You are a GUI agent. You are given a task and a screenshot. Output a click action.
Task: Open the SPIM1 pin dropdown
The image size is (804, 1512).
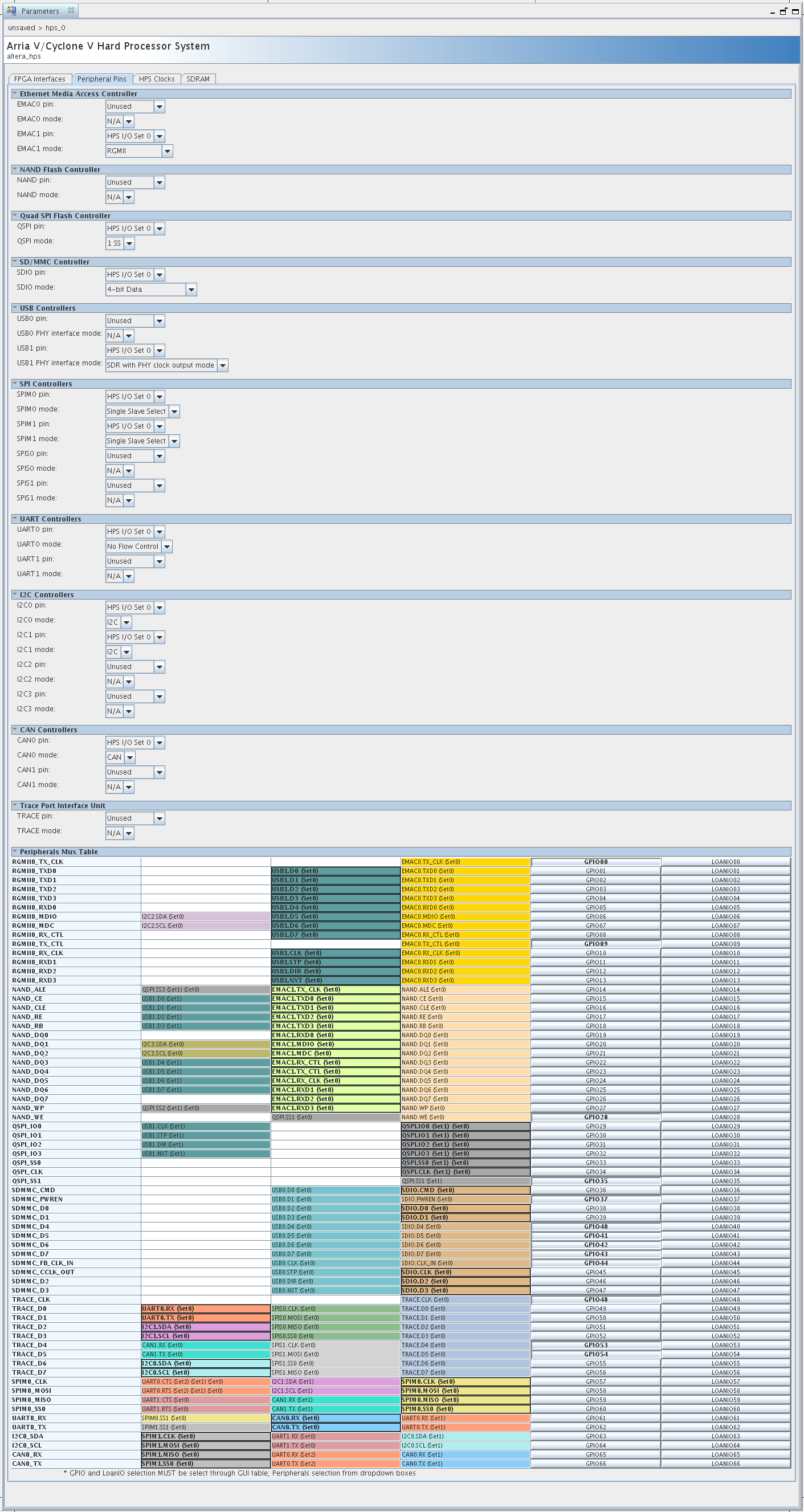point(135,426)
